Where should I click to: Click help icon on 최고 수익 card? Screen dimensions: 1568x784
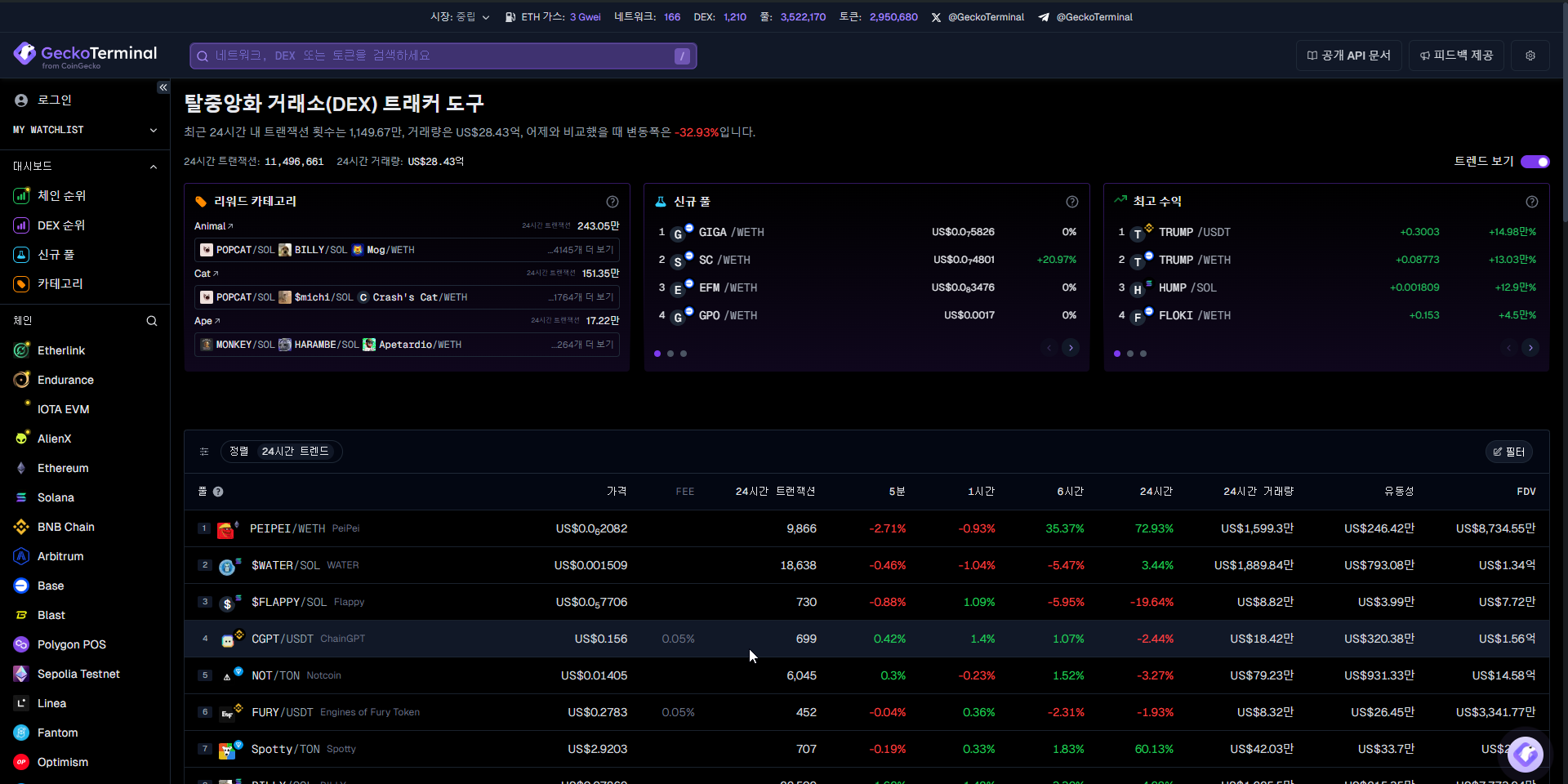pyautogui.click(x=1532, y=202)
